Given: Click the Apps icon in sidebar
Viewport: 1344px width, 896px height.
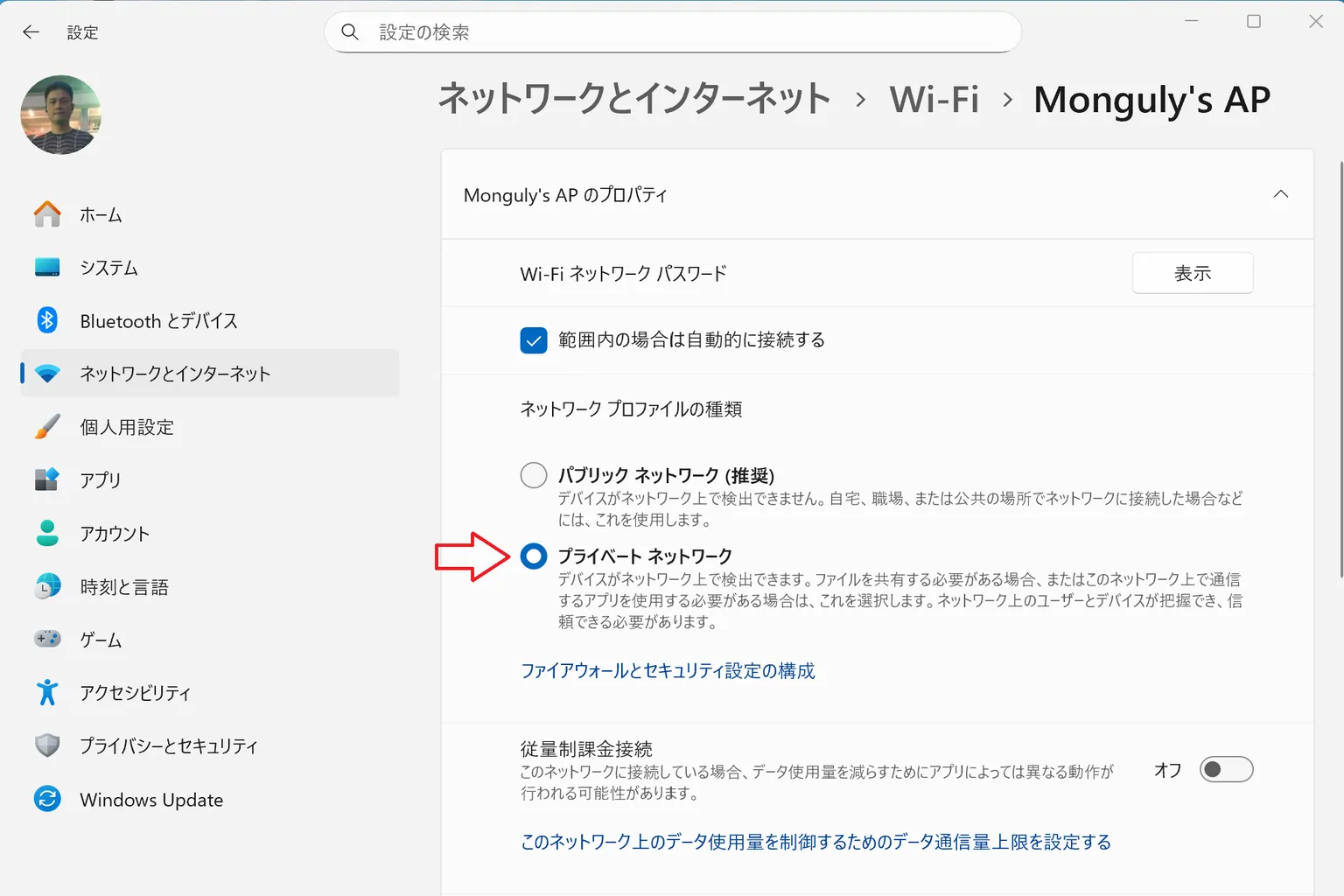Looking at the screenshot, I should (x=47, y=479).
